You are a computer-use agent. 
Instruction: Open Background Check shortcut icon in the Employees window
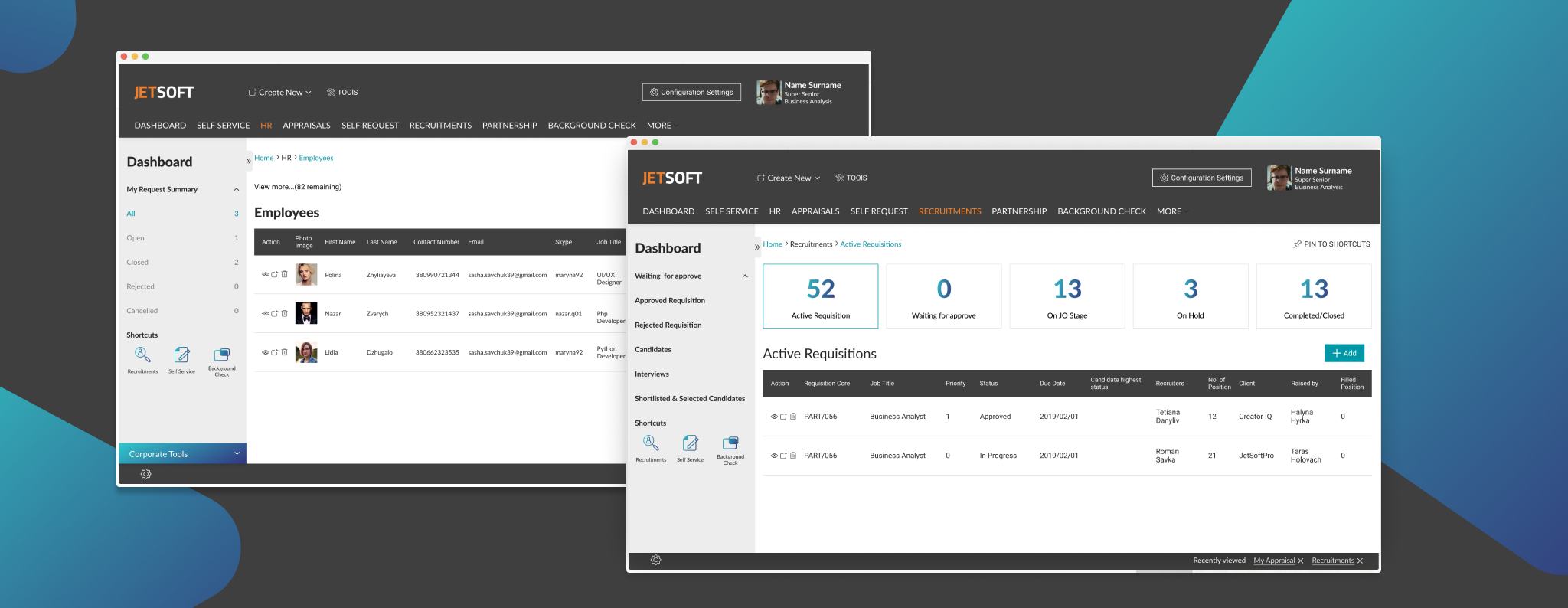[222, 355]
